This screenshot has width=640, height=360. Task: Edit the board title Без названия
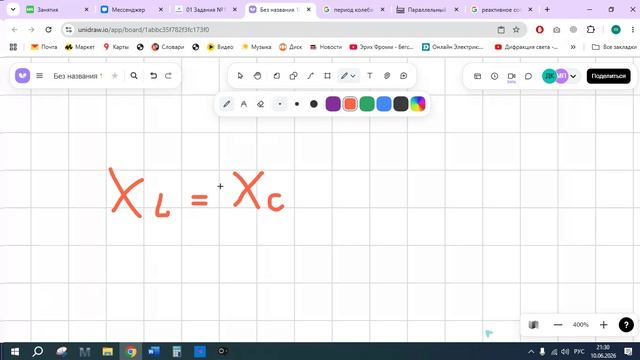(78, 76)
